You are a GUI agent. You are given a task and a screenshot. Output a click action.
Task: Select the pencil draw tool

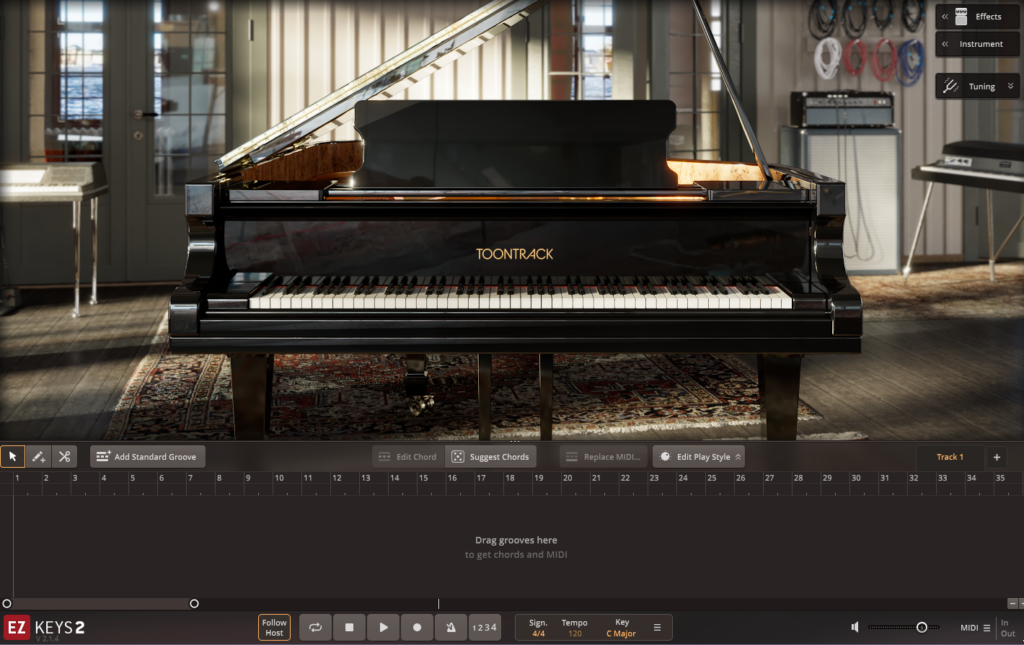point(39,457)
